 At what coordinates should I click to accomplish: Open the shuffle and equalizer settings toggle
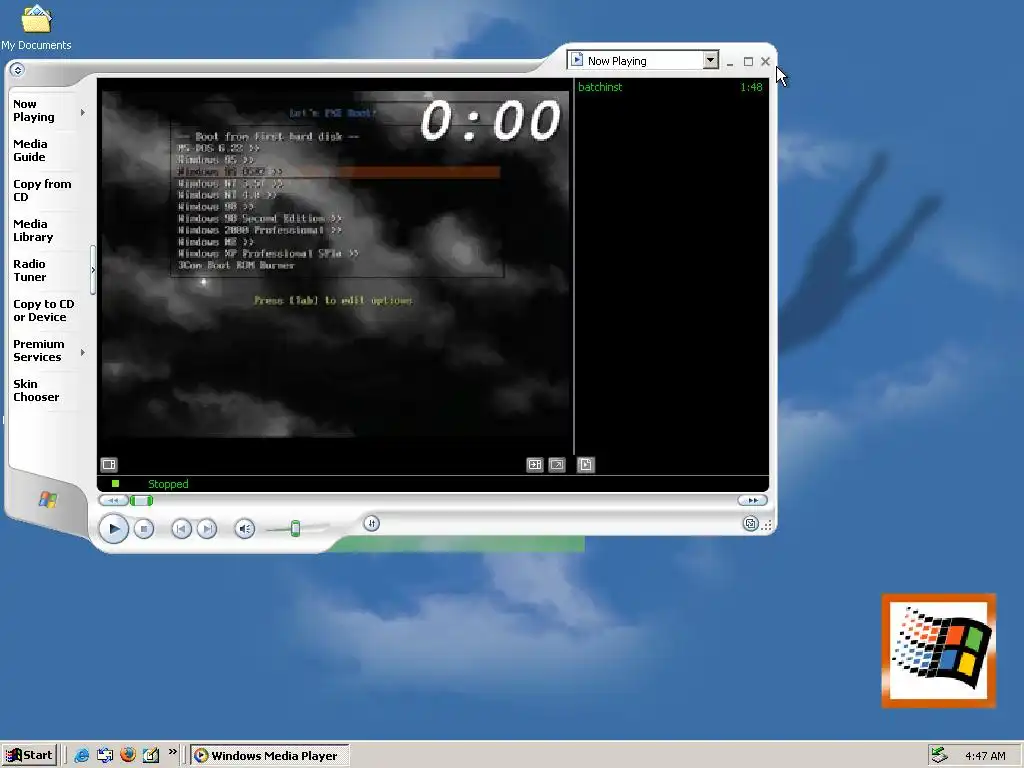click(x=372, y=523)
